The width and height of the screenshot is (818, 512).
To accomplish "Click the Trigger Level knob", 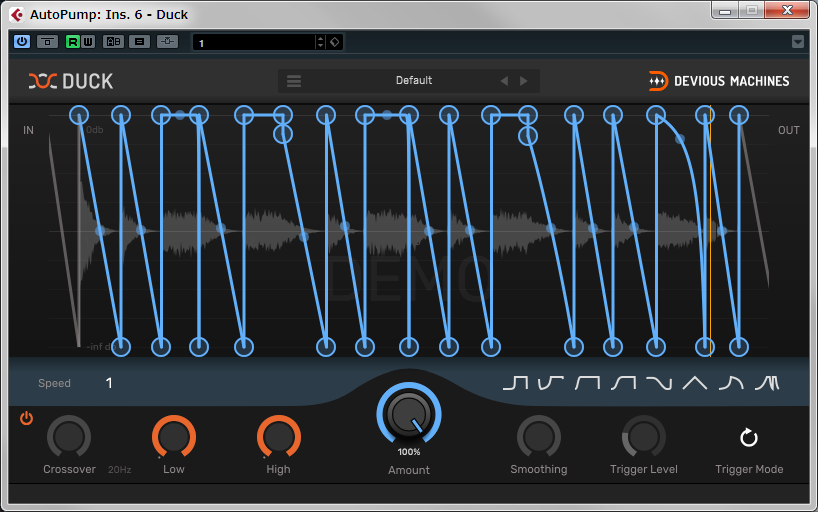I will tap(644, 437).
